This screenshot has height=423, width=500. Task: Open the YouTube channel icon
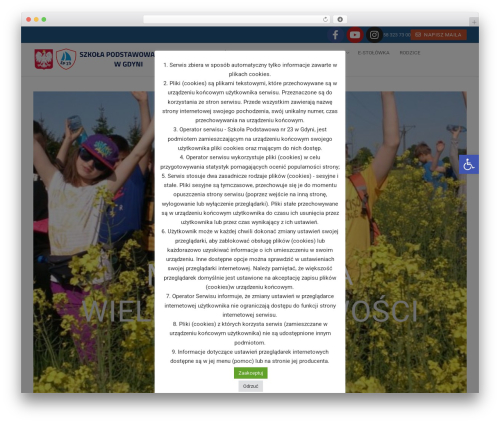coord(355,35)
